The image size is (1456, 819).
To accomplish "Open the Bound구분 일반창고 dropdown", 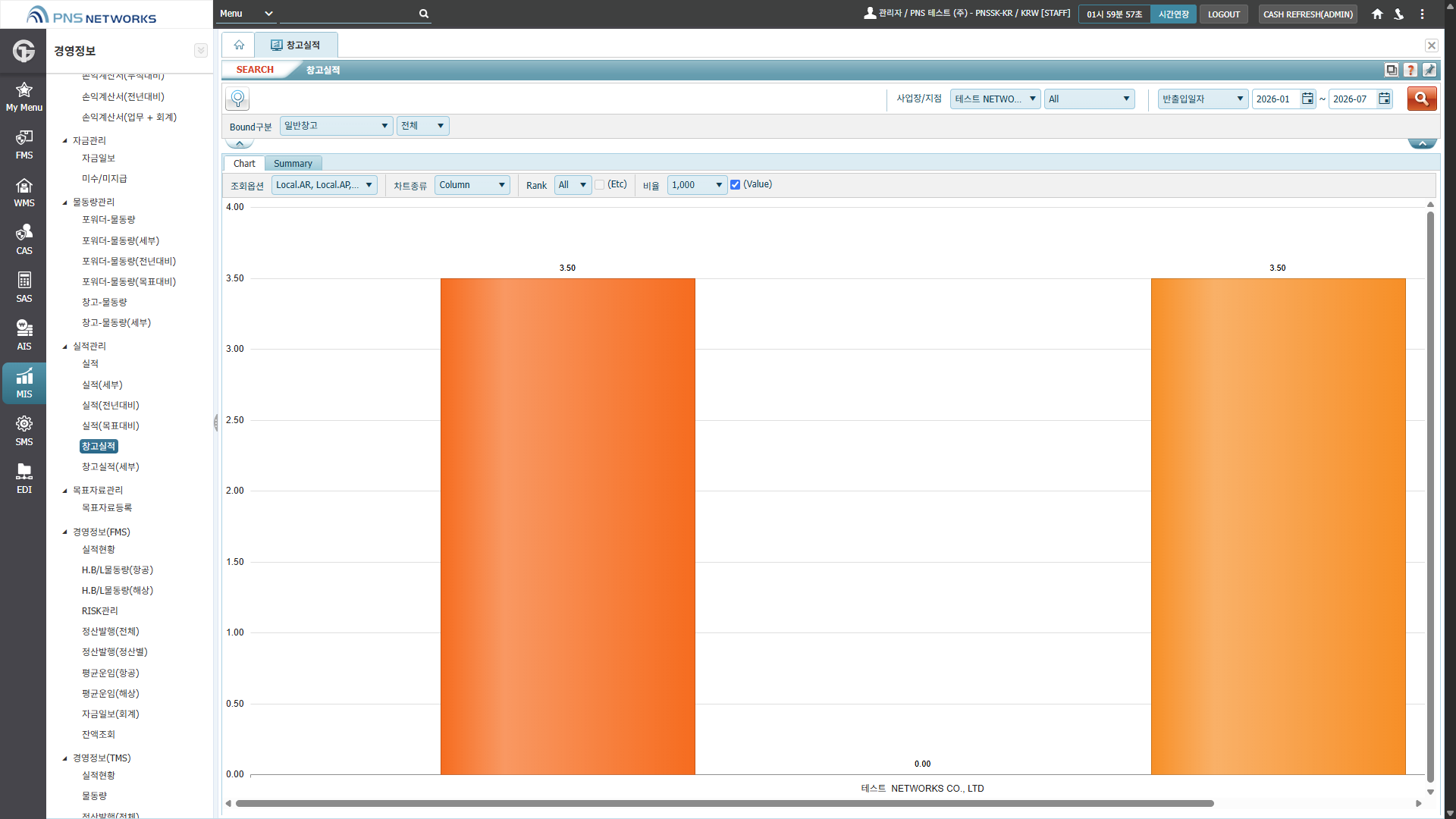I will point(336,126).
